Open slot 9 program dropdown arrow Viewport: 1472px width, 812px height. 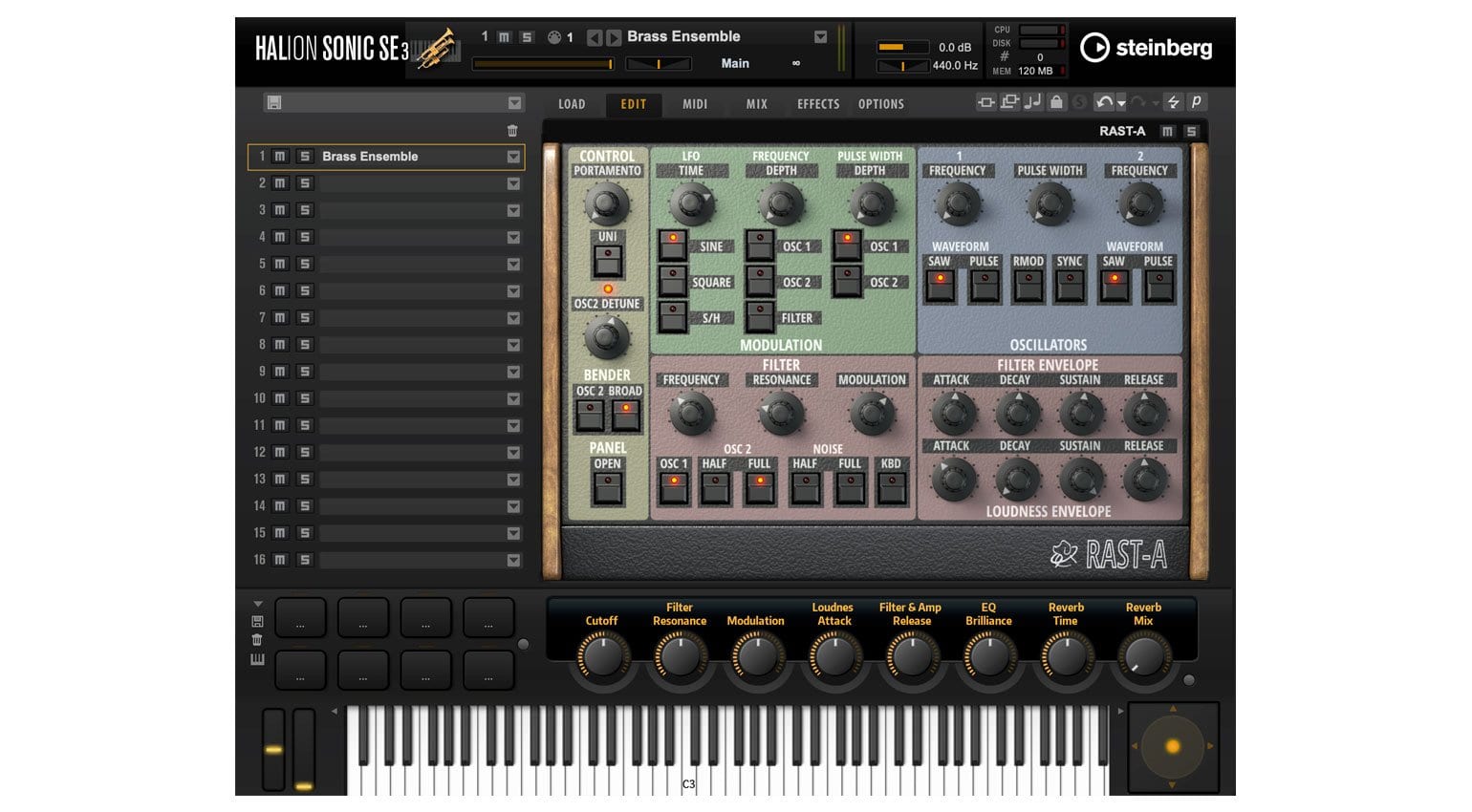(x=513, y=372)
